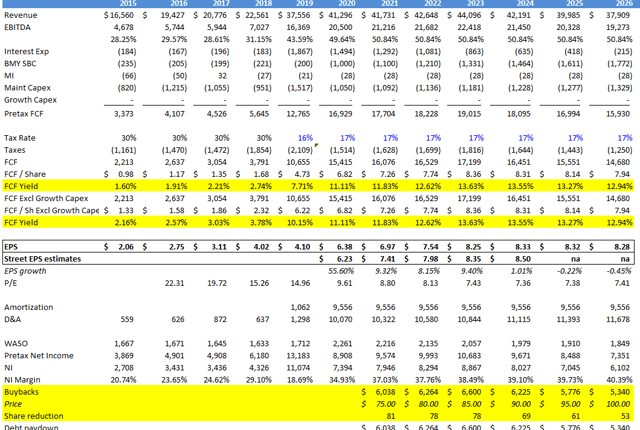Select the NI margin cell 18.69%

coord(300,380)
